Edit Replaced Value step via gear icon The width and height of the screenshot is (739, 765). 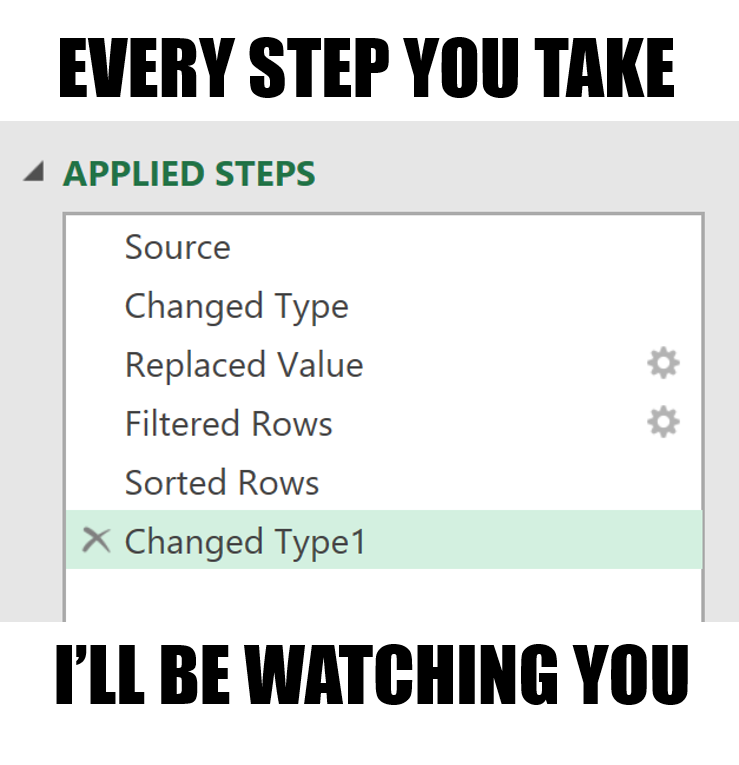click(663, 364)
